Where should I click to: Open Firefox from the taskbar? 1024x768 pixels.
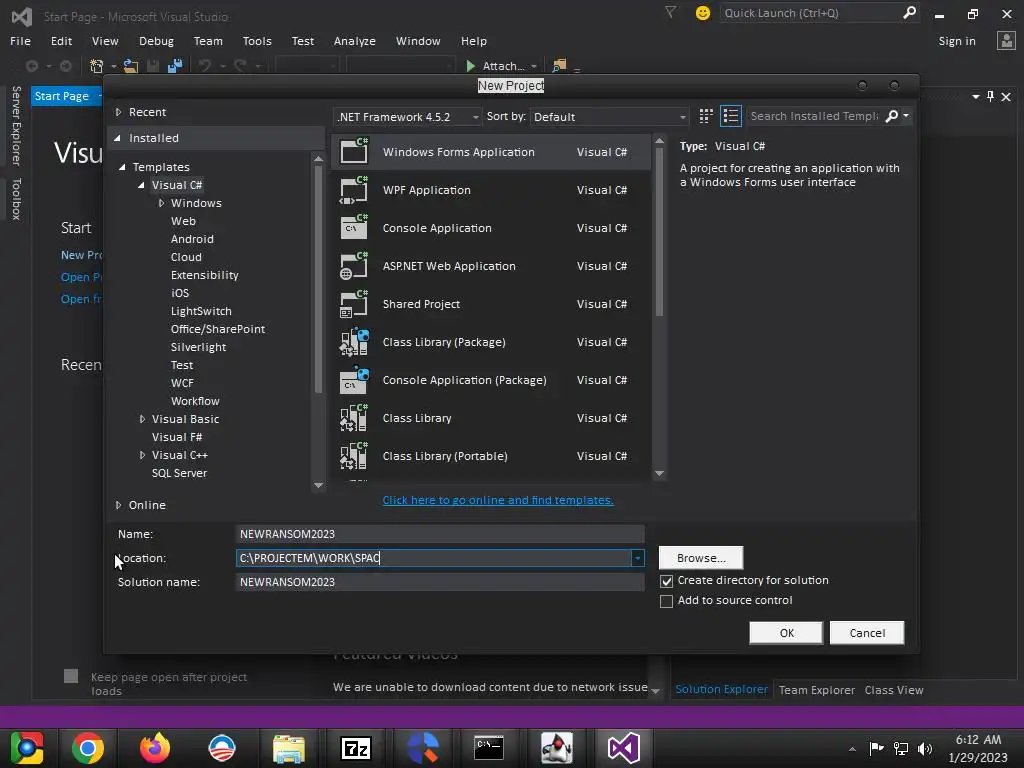point(155,748)
